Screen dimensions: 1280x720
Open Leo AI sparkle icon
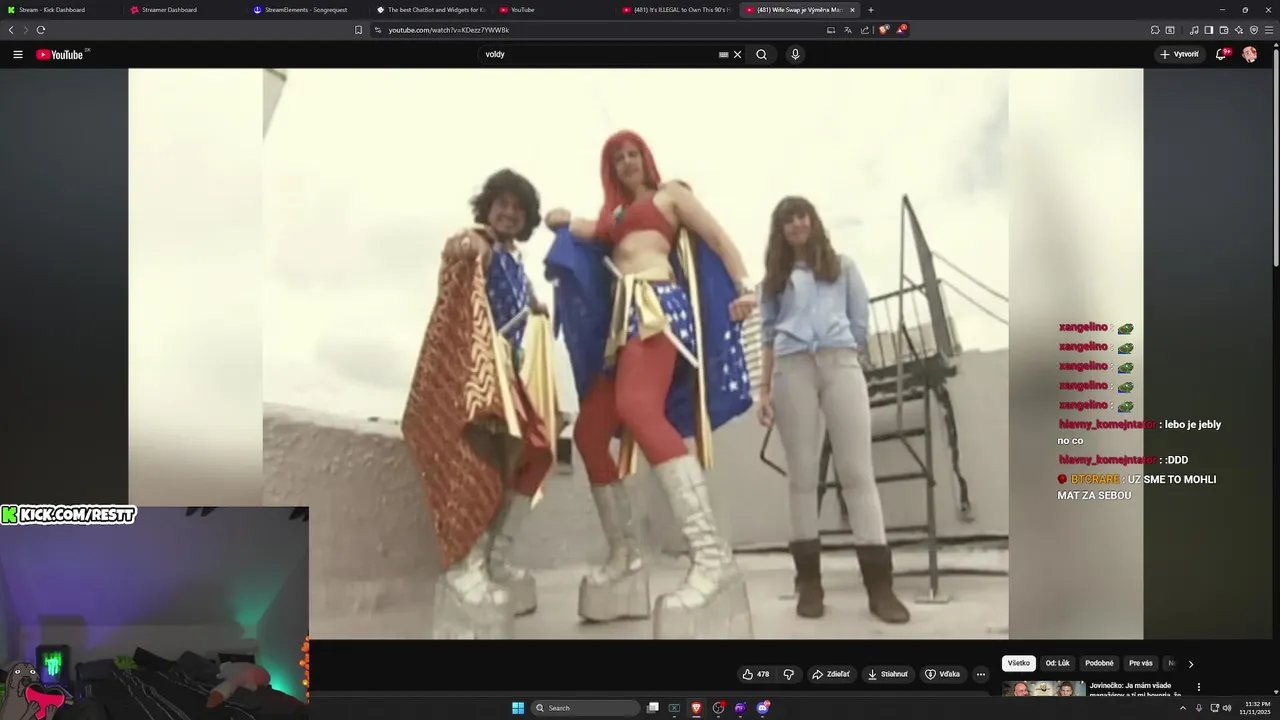coord(1239,30)
